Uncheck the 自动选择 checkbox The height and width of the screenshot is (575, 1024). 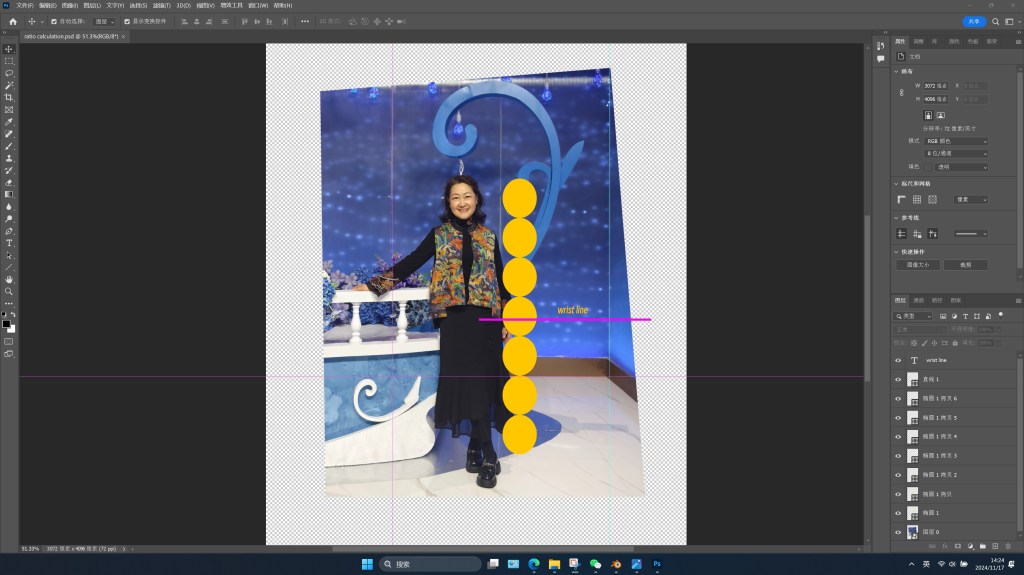[54, 21]
